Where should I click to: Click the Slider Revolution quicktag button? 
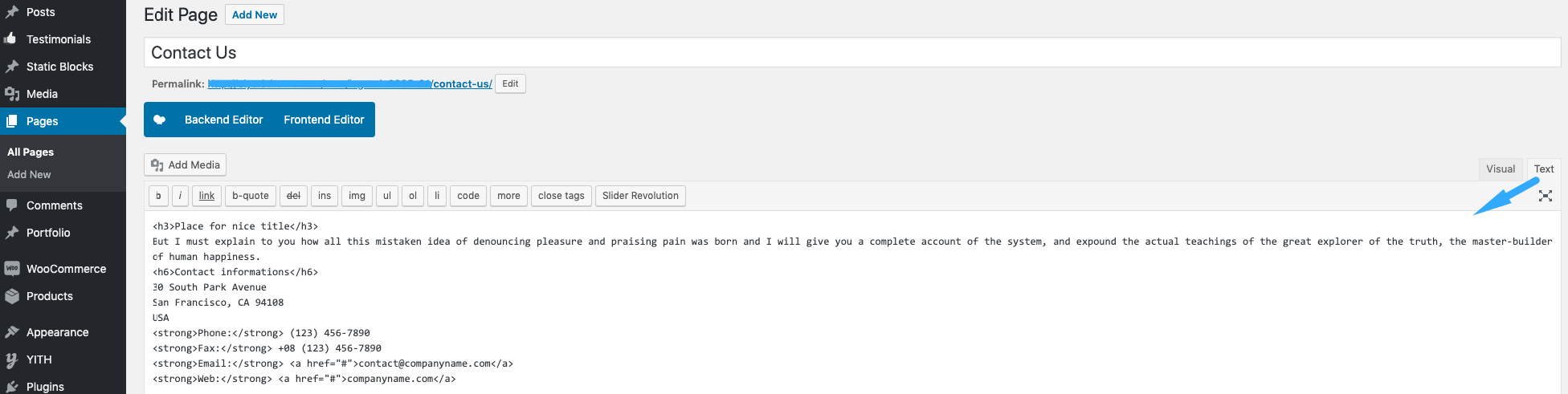(x=640, y=196)
